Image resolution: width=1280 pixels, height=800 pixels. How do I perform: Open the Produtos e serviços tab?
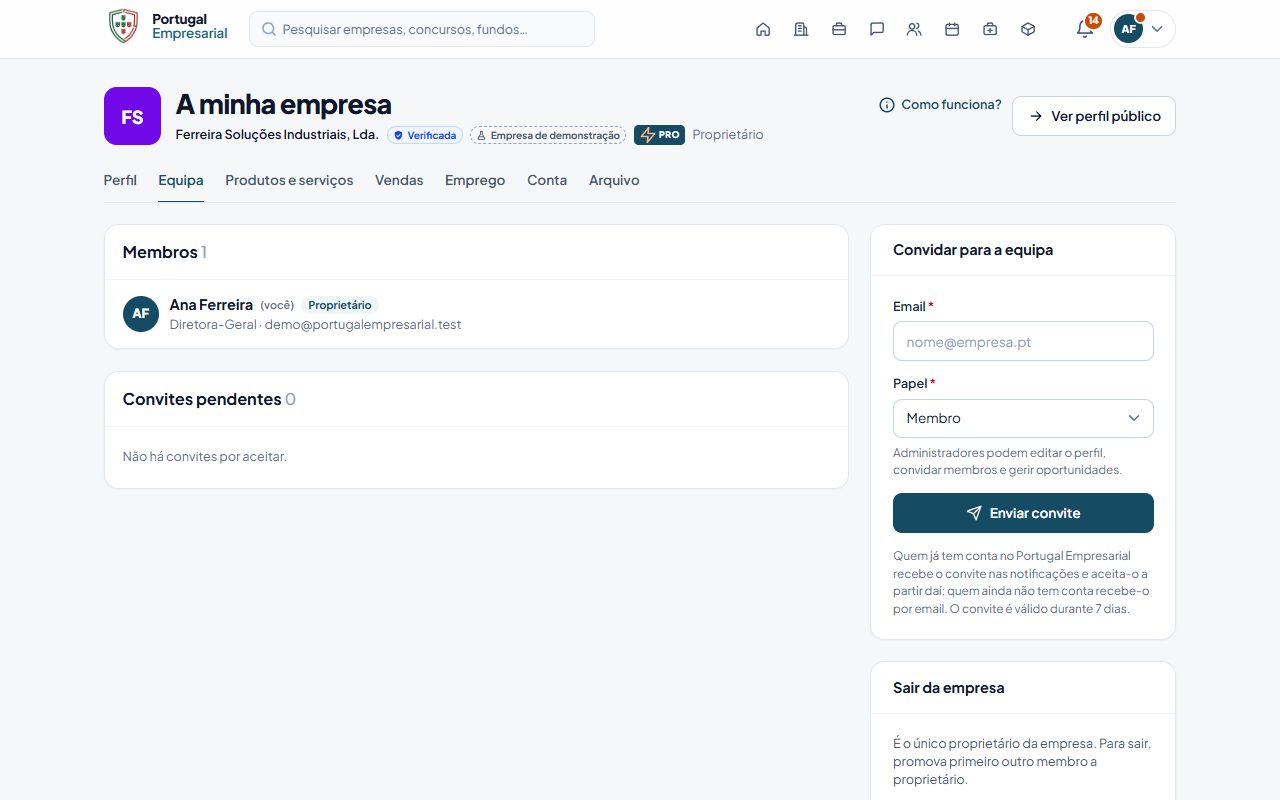tap(289, 181)
